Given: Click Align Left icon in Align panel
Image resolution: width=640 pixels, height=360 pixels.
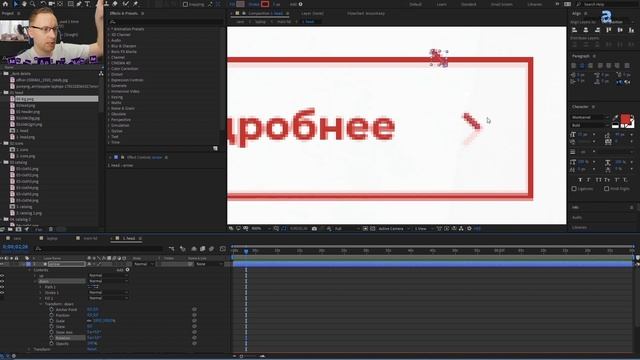Looking at the screenshot, I should 574,30.
